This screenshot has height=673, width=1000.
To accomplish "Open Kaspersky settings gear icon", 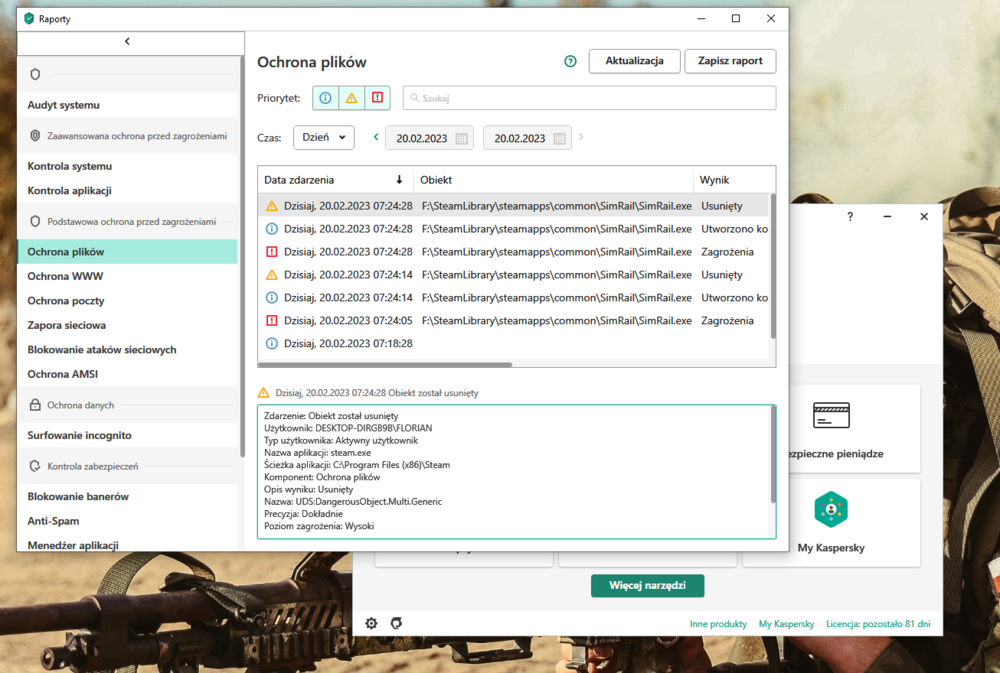I will pyautogui.click(x=371, y=623).
